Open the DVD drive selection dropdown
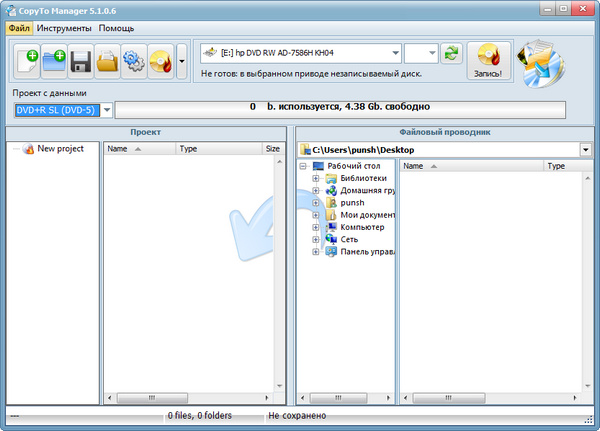This screenshot has height=431, width=600. tap(396, 53)
